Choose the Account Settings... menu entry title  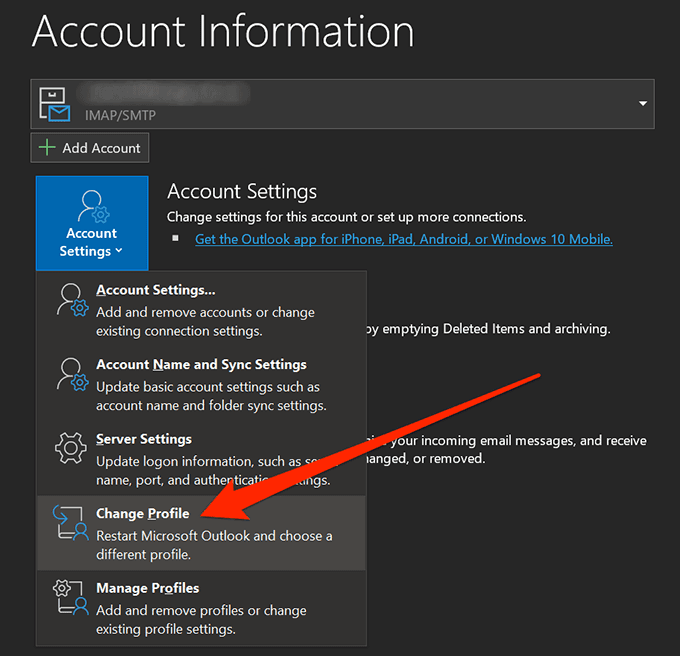(155, 290)
